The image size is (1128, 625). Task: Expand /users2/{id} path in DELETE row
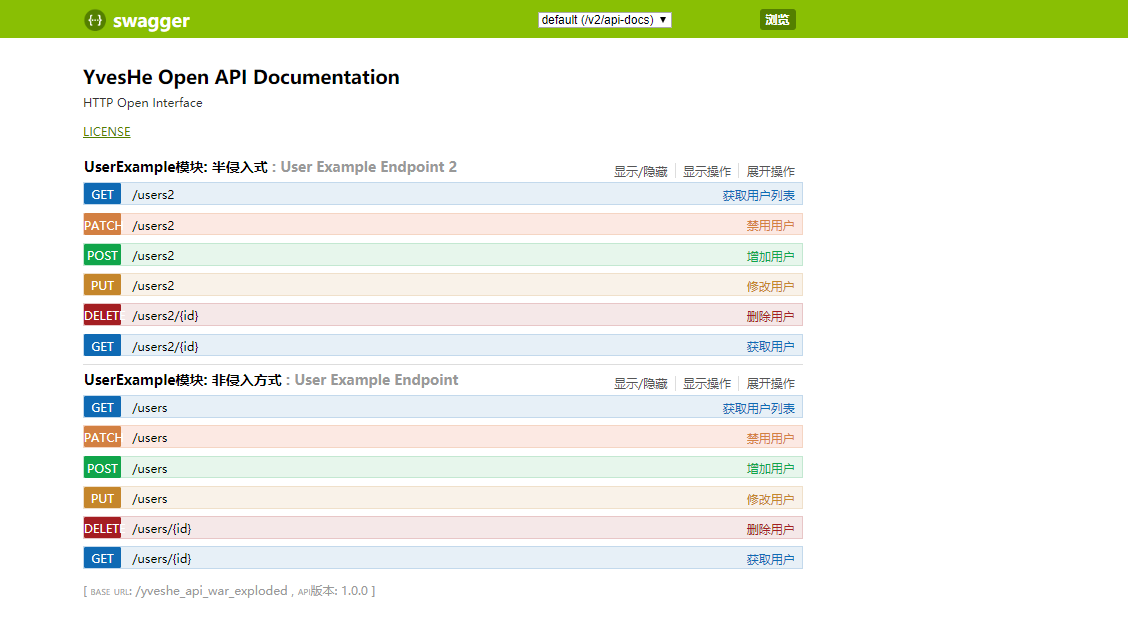click(165, 316)
